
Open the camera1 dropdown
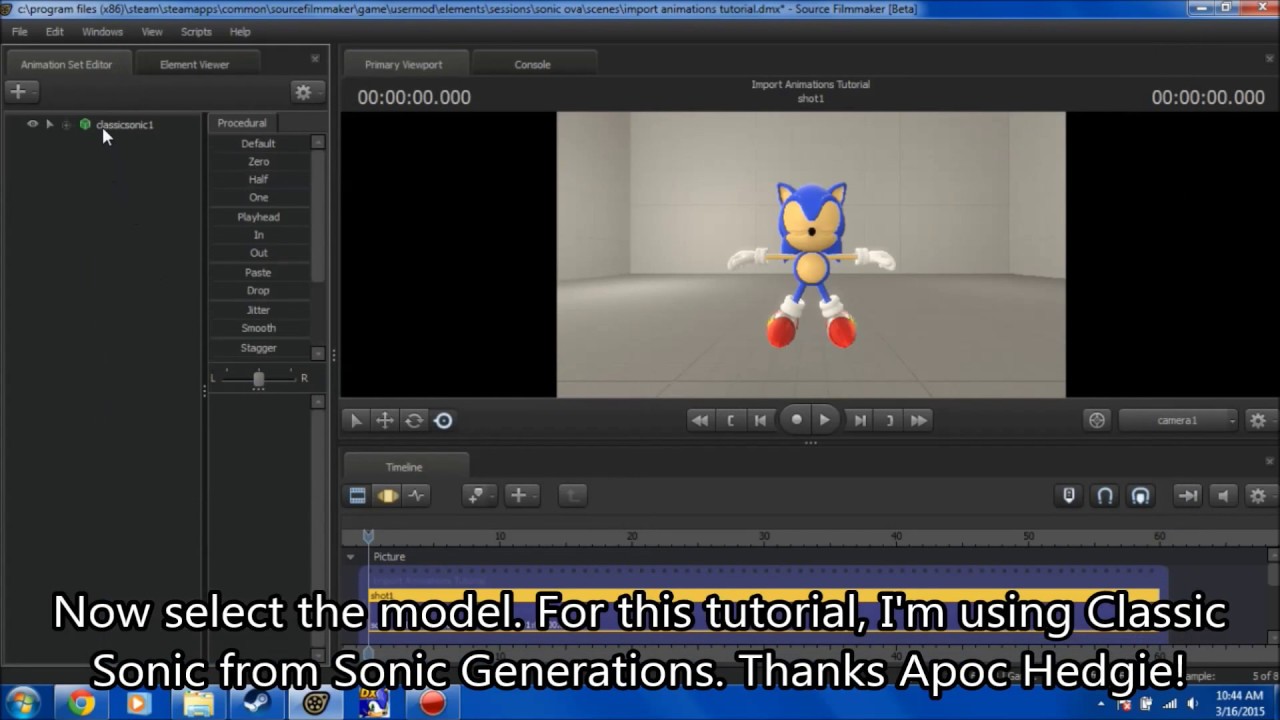pos(1178,421)
